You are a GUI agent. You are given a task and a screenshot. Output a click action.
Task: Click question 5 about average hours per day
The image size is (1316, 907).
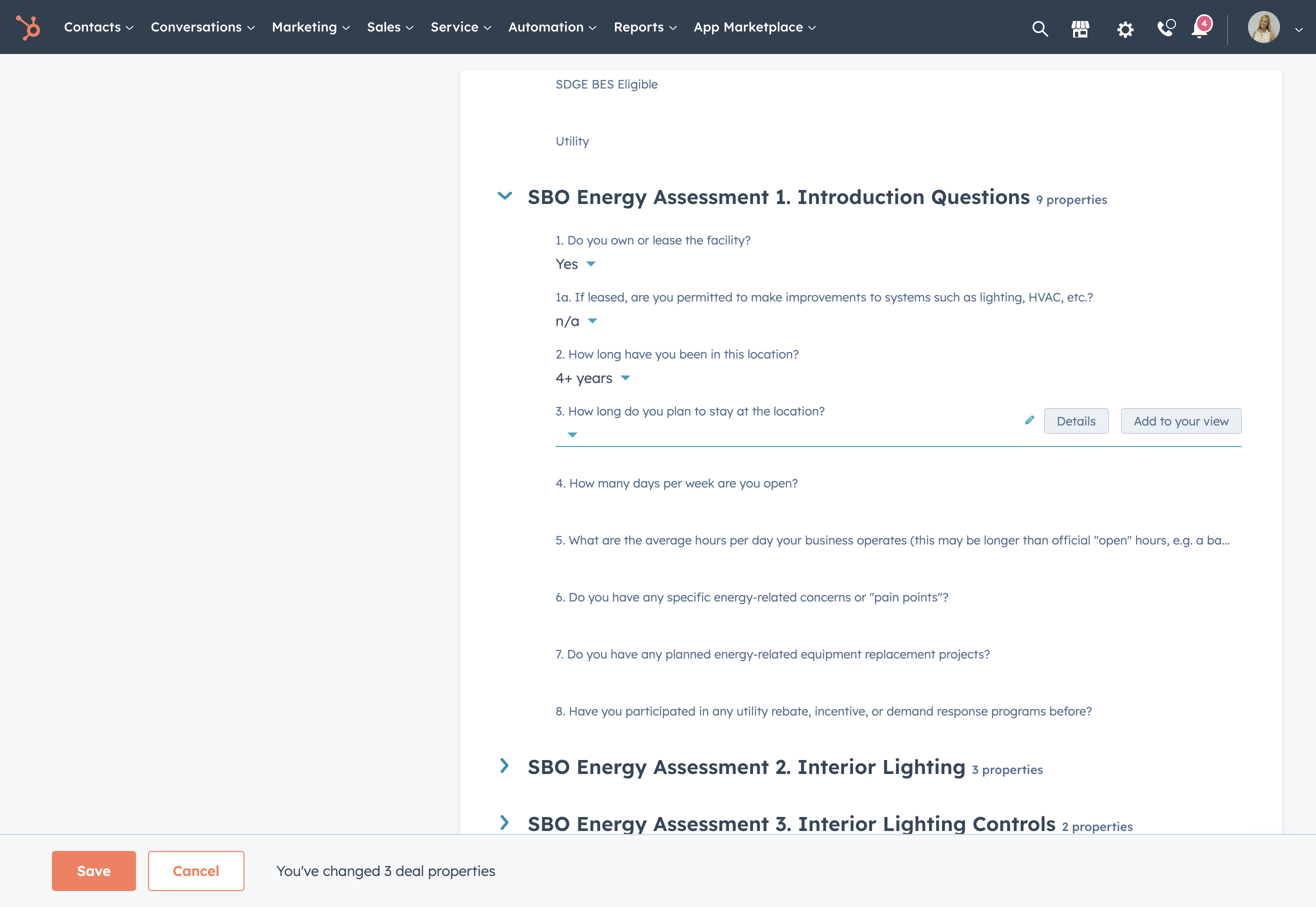pyautogui.click(x=892, y=540)
